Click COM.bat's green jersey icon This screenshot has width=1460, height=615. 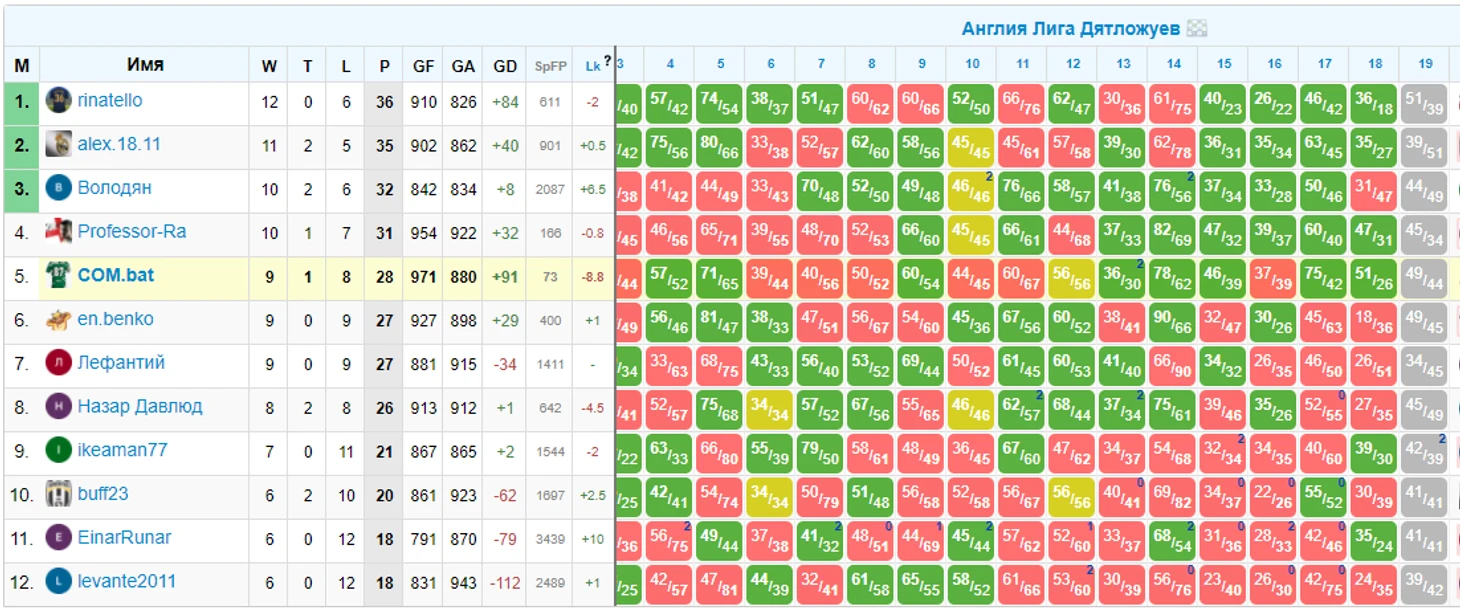click(x=58, y=276)
